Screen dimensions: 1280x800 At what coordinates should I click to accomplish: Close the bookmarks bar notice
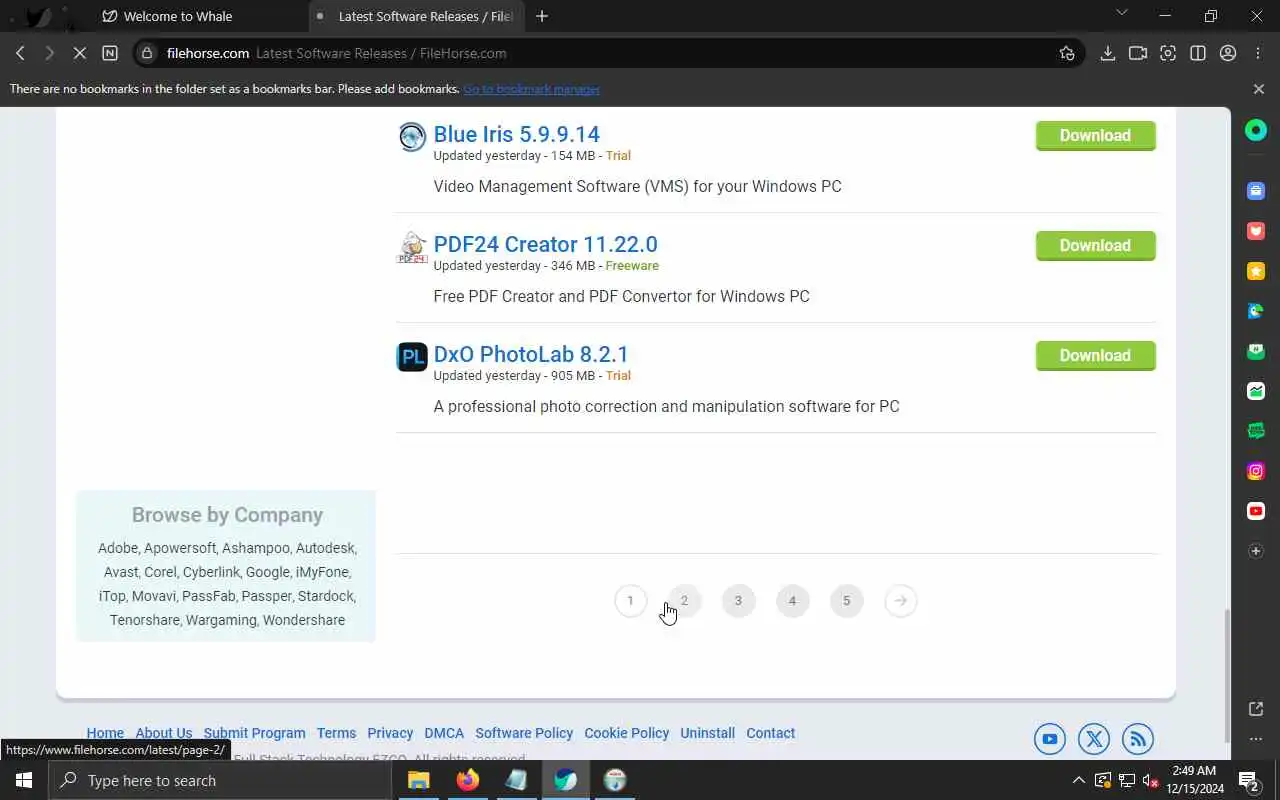click(x=1258, y=89)
